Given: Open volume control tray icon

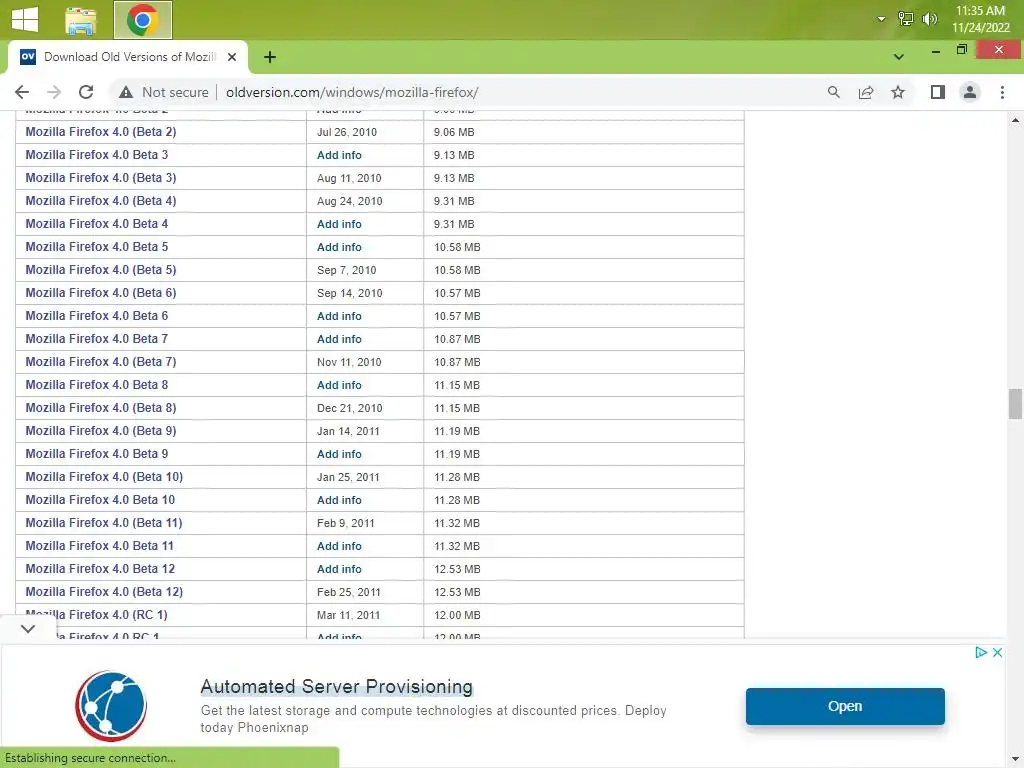Looking at the screenshot, I should (x=929, y=19).
